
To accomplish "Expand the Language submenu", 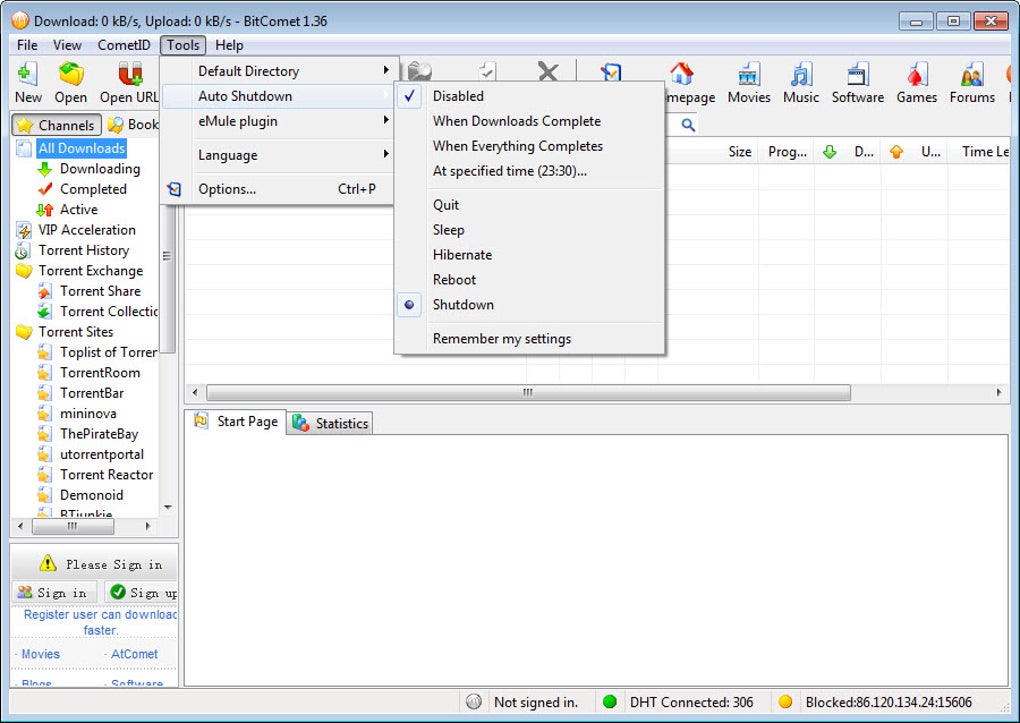I will click(277, 155).
